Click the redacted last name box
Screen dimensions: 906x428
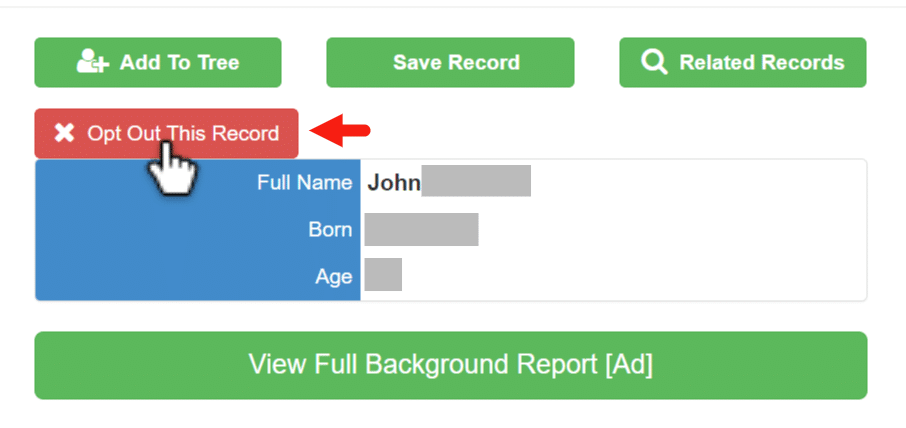tap(476, 182)
